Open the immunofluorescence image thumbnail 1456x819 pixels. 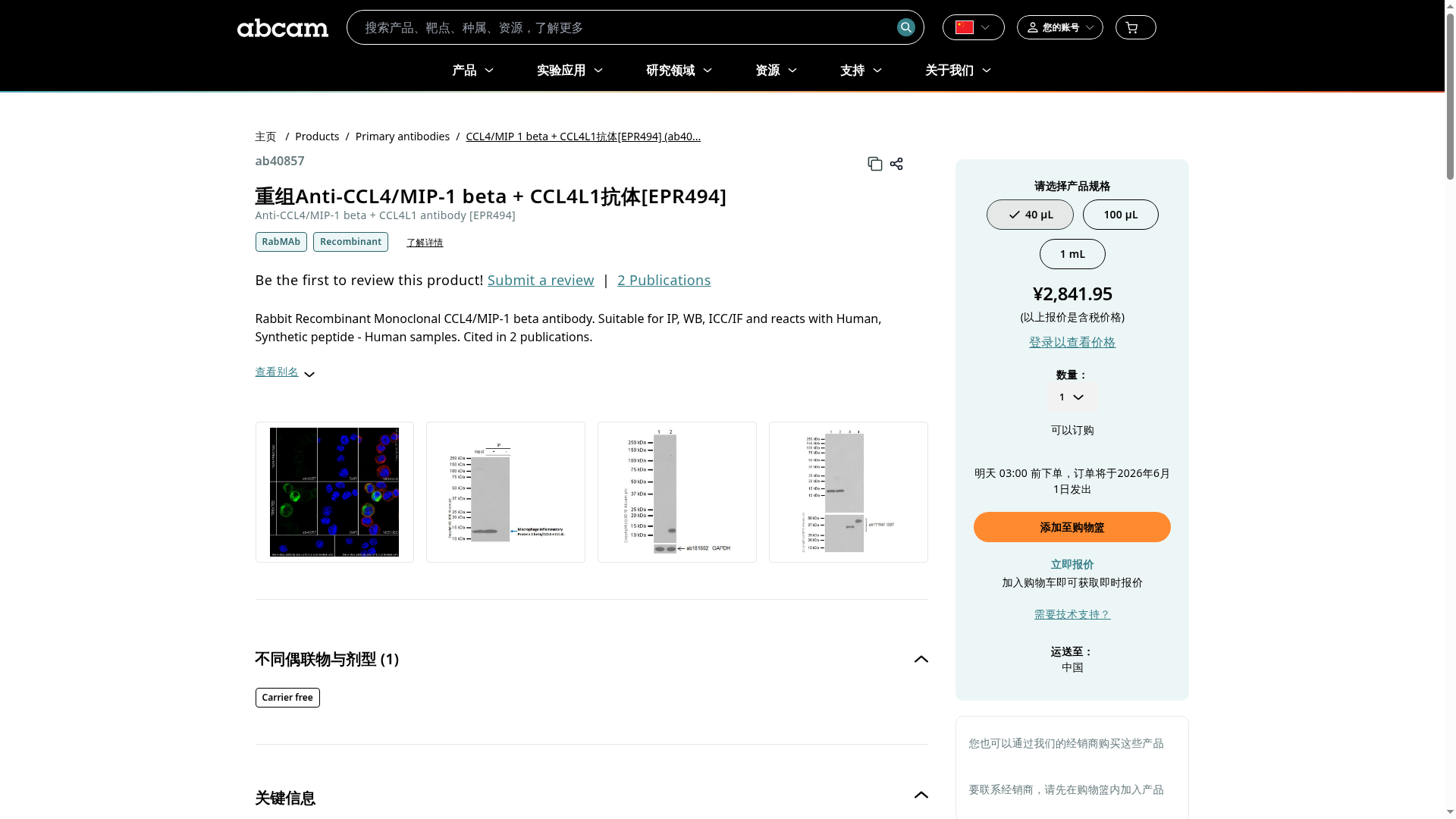coord(334,492)
